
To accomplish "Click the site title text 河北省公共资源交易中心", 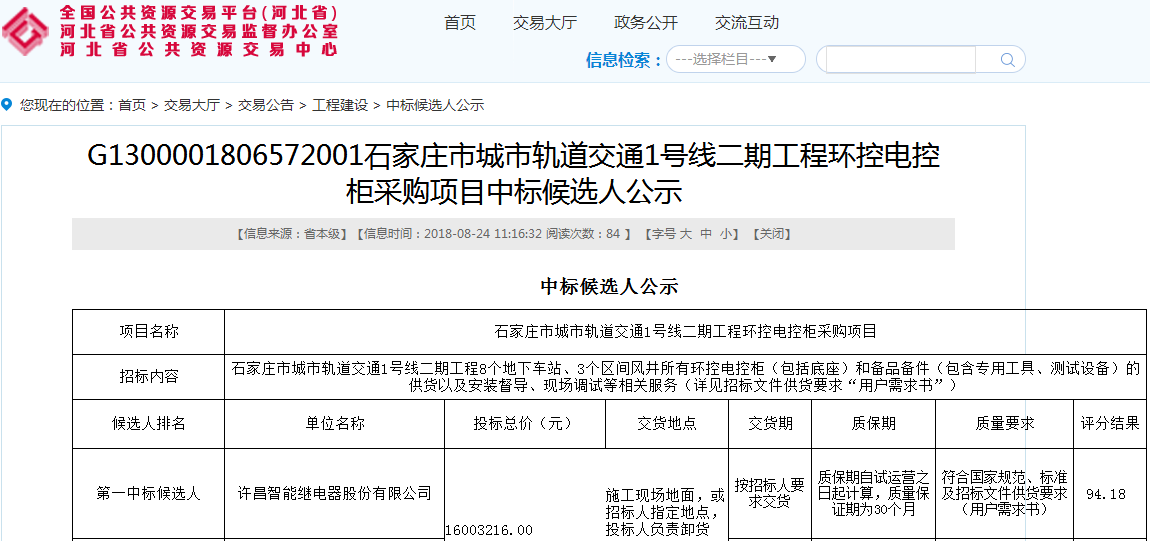I will (198, 49).
